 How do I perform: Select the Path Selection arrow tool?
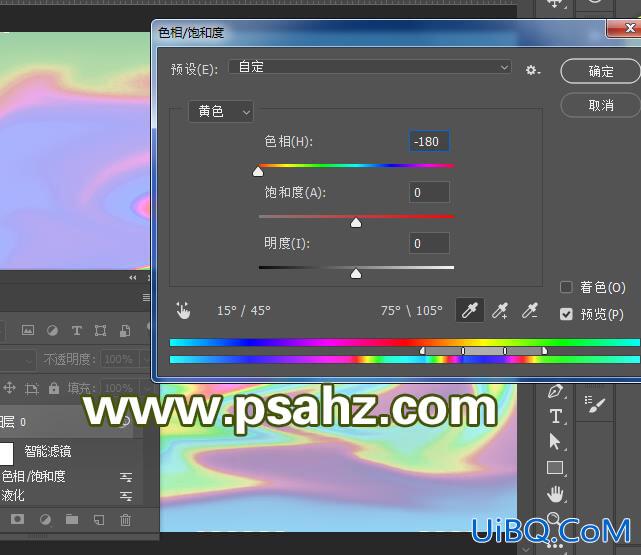point(555,442)
